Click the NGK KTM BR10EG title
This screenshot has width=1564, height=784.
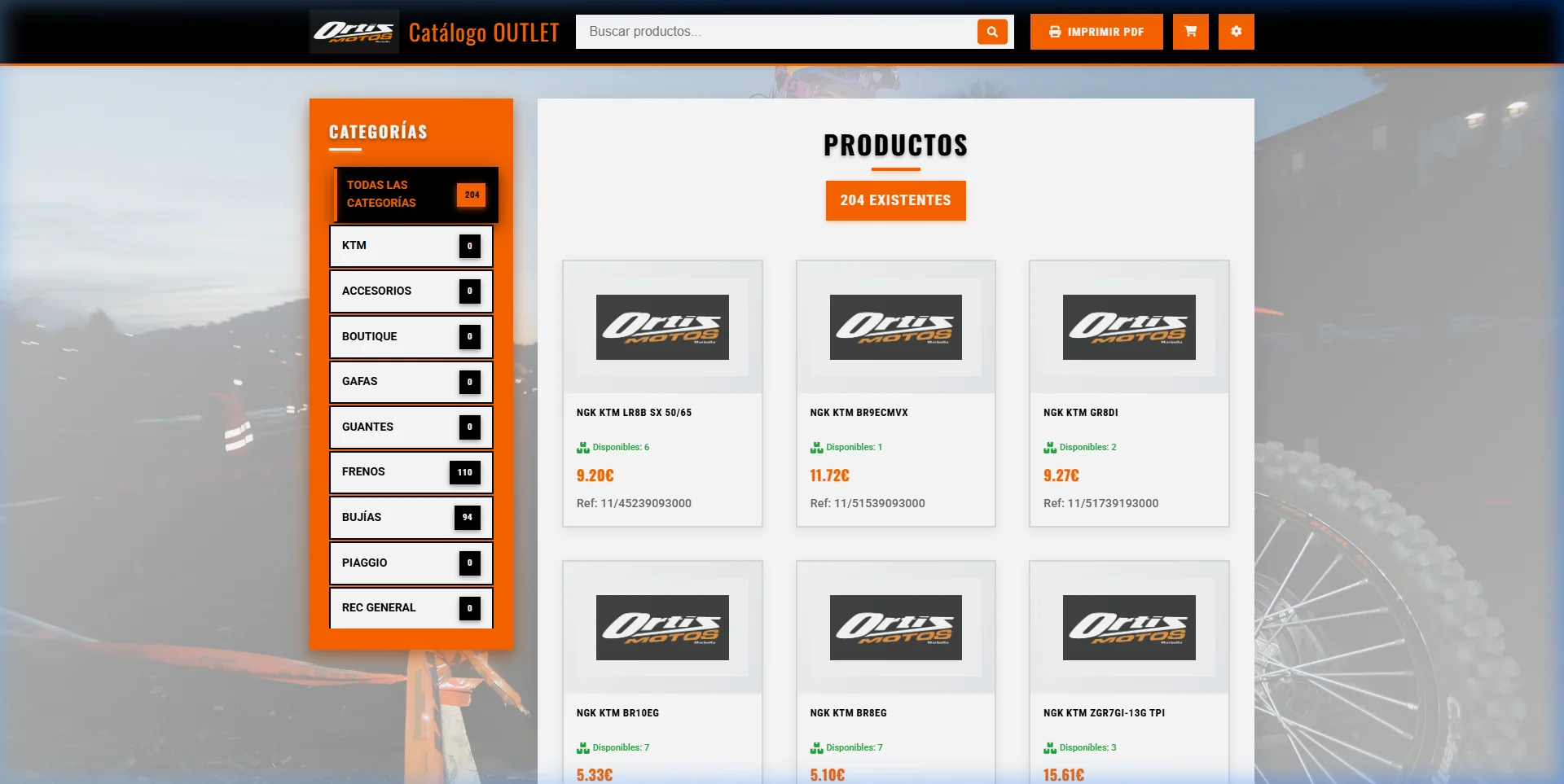coord(617,713)
